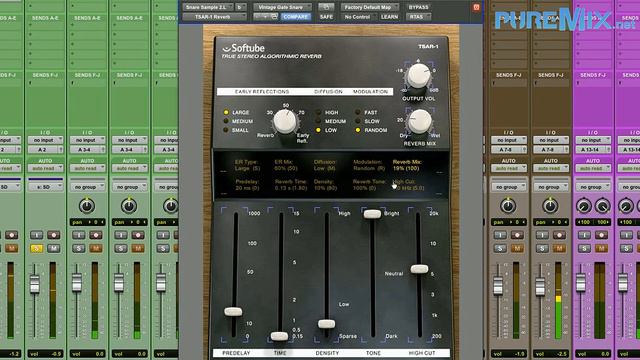Viewport: 640px width, 360px height.
Task: Mute the A 2 output channel
Action: coord(53,248)
